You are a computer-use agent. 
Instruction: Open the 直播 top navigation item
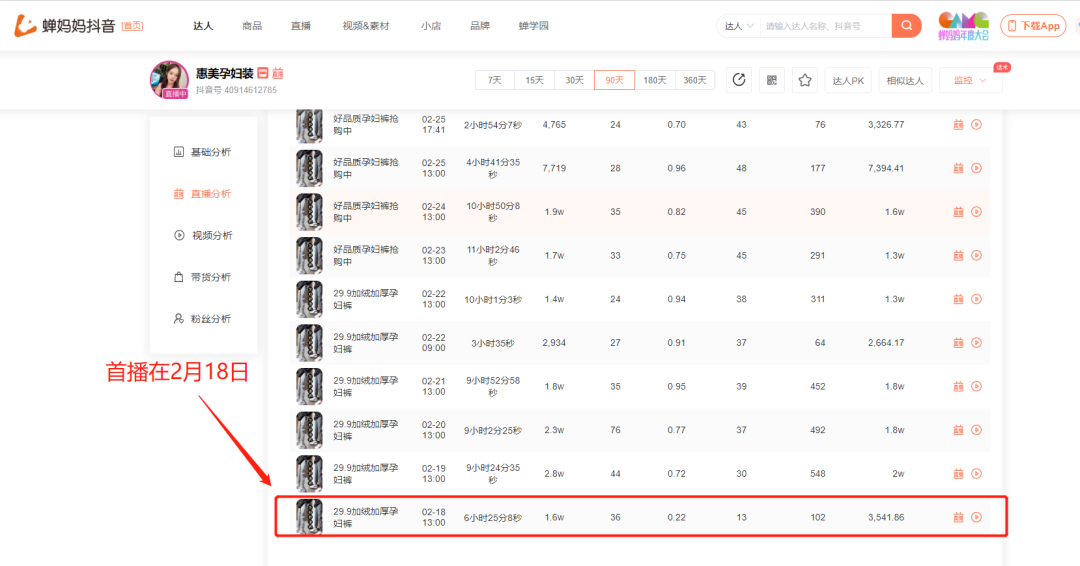(301, 25)
